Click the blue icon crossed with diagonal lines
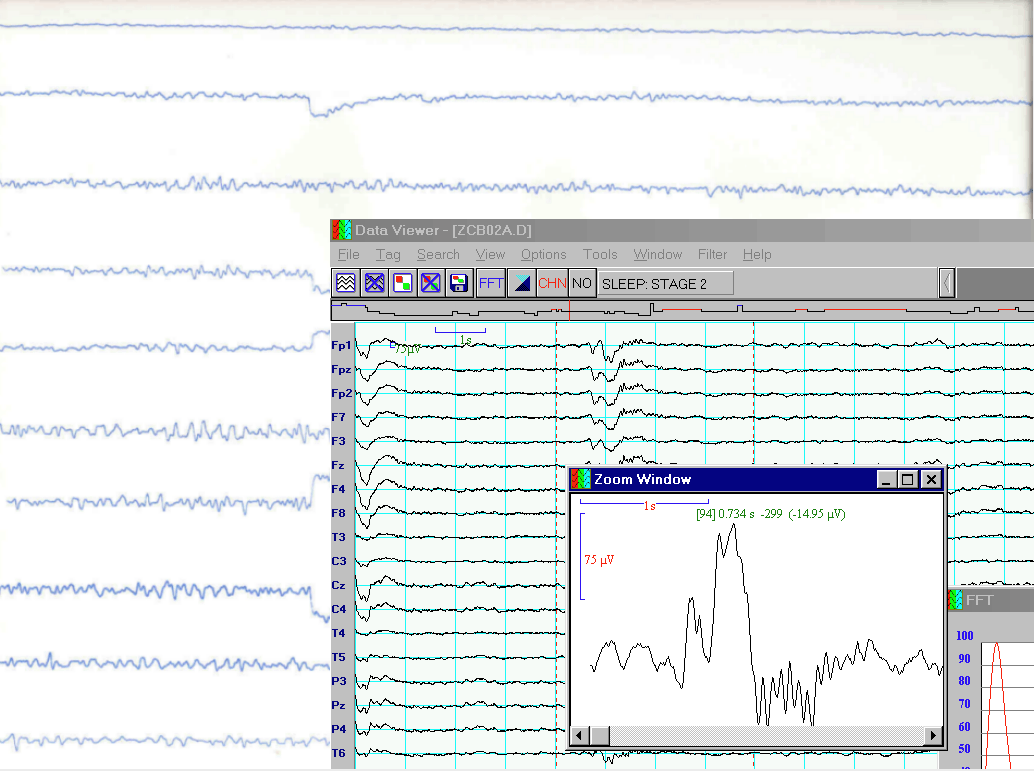This screenshot has width=1034, height=771. pyautogui.click(x=430, y=283)
